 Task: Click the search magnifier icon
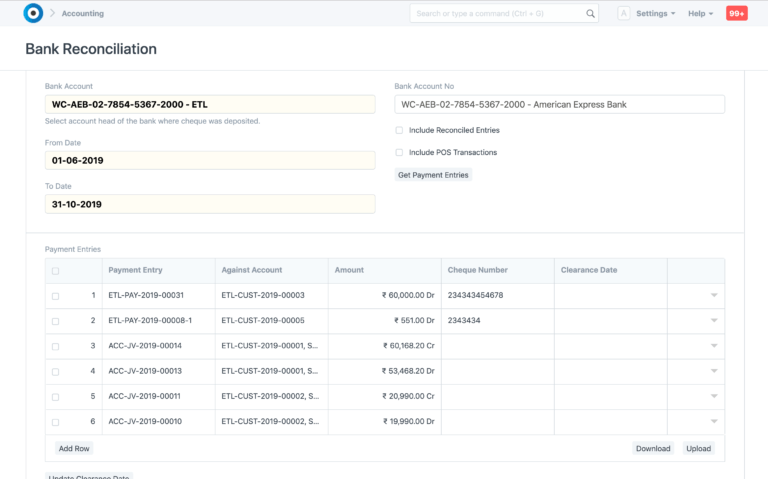pos(590,14)
